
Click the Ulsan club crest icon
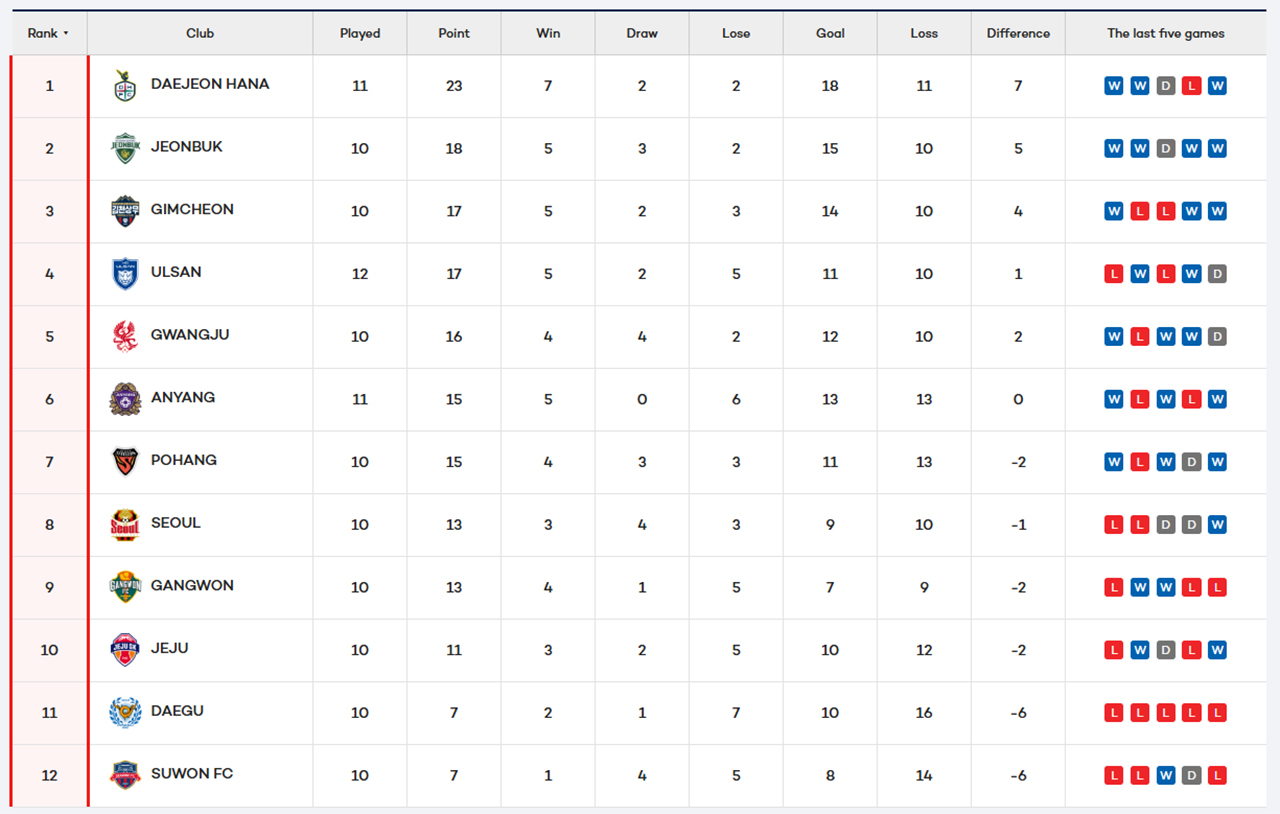point(125,274)
